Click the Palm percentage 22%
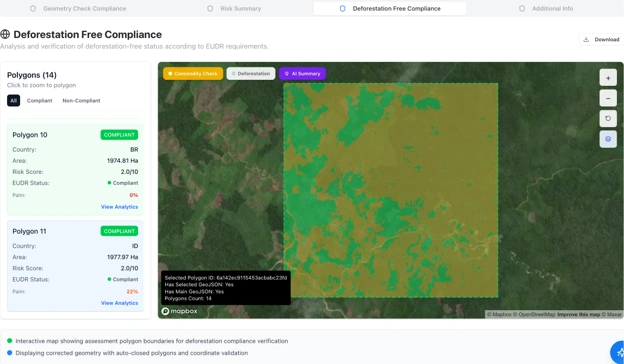This screenshot has height=364, width=624. [133, 292]
